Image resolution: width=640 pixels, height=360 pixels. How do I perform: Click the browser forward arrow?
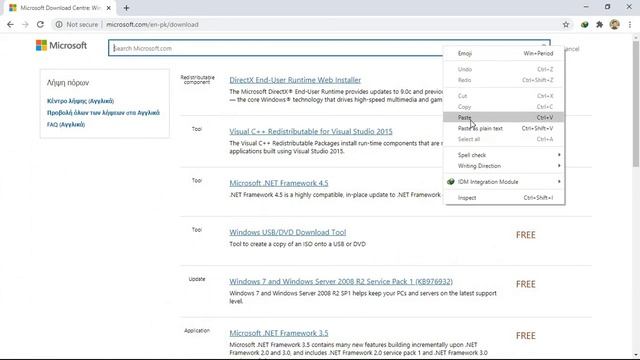click(x=25, y=24)
